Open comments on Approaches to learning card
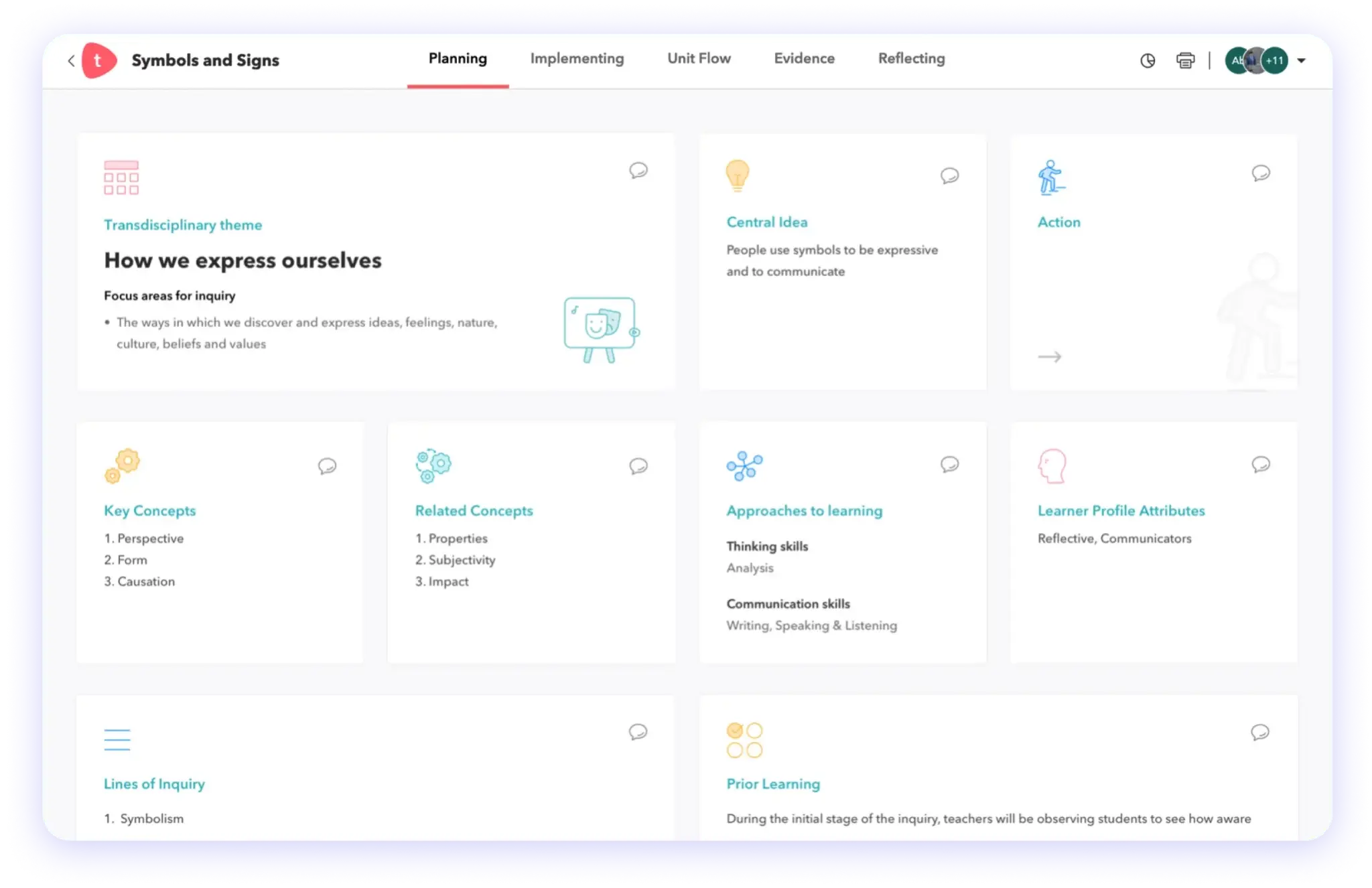Screen dimensions: 1372x888 tap(949, 464)
